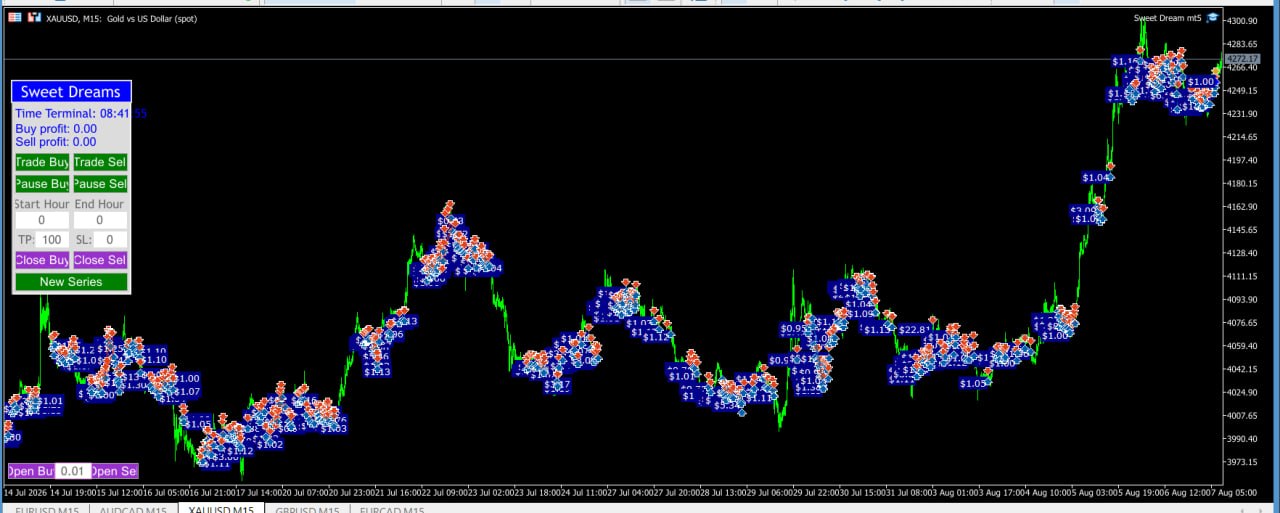Image resolution: width=1280 pixels, height=513 pixels.
Task: Click the Sweet Dream mt5 expert hat icon
Action: (x=1213, y=18)
